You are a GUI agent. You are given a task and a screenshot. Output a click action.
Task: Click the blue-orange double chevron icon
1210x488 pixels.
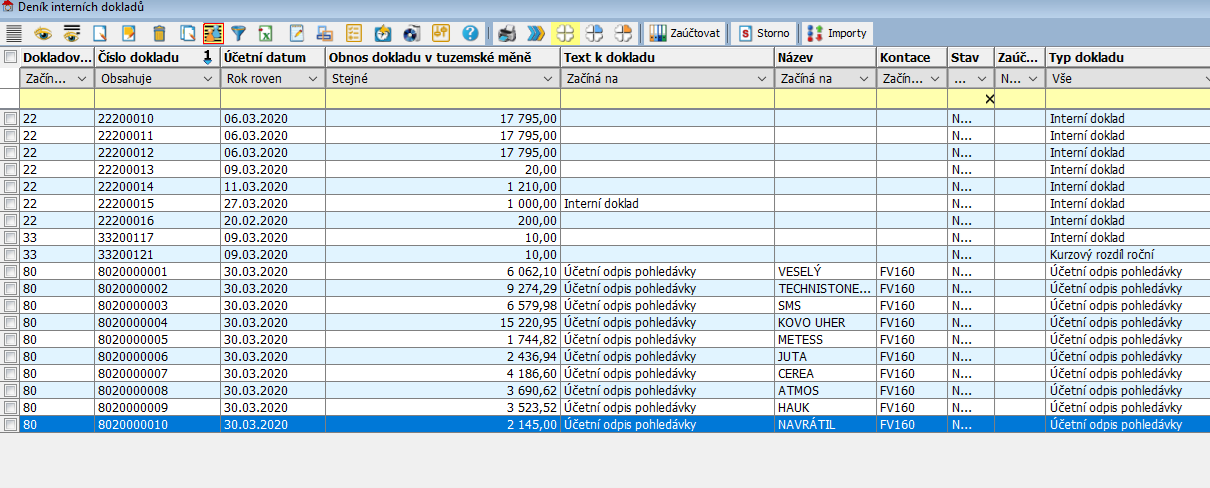(536, 33)
